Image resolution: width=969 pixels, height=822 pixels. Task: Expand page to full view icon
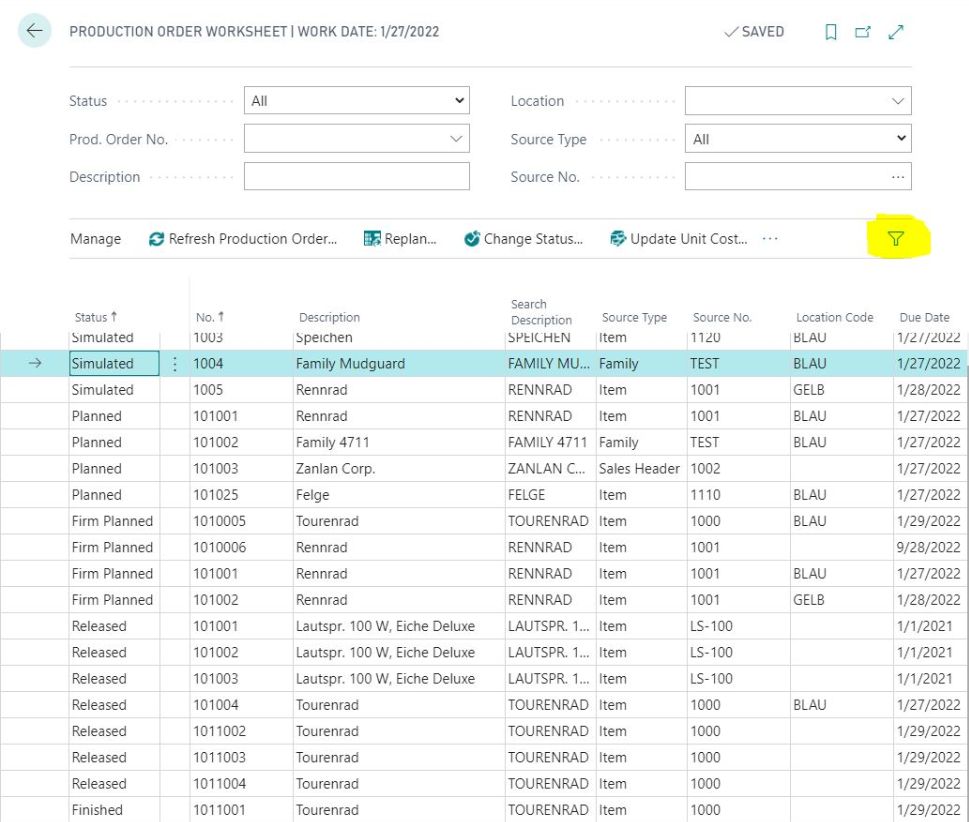click(895, 32)
